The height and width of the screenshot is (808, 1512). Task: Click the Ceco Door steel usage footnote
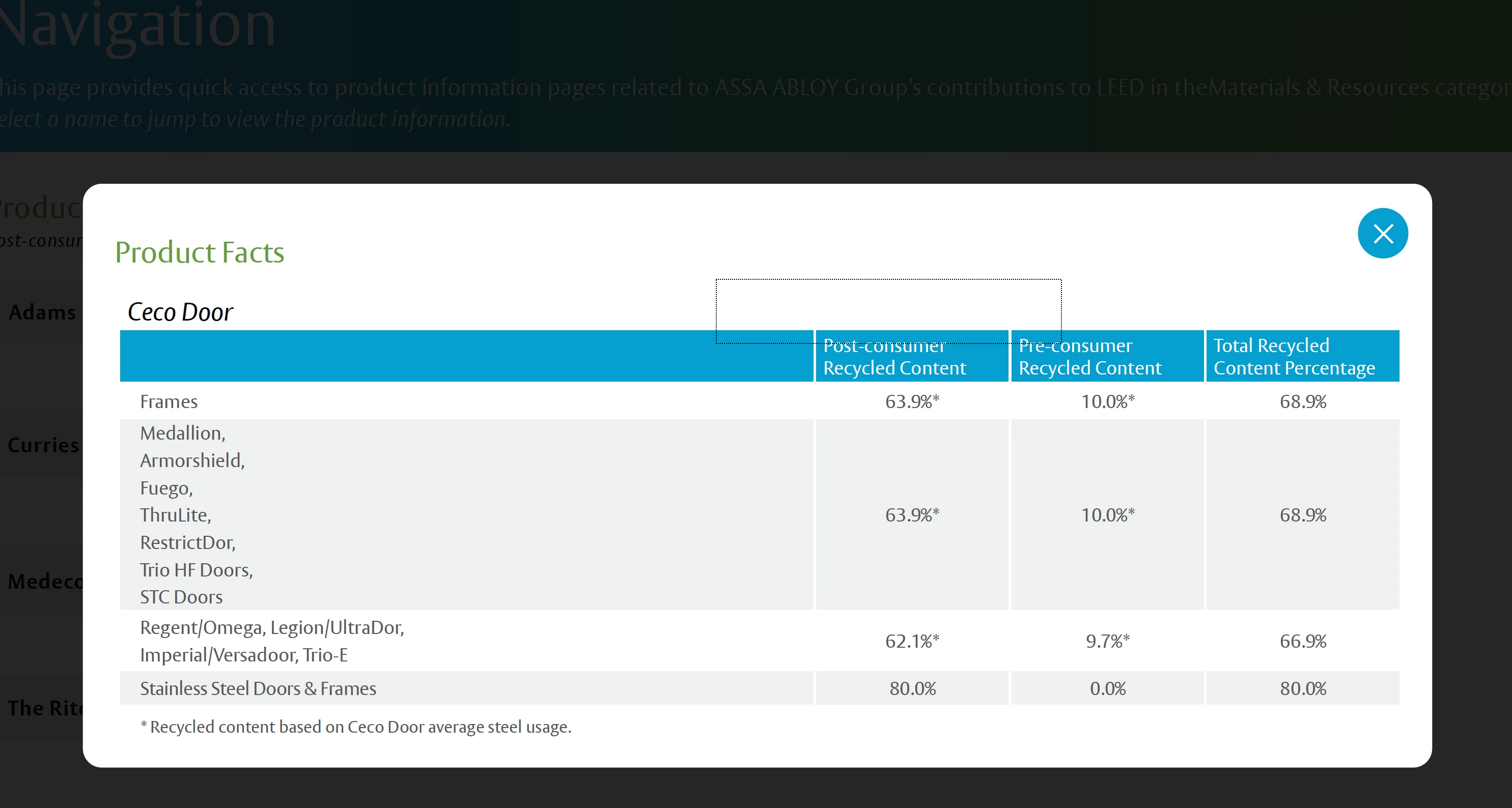pos(356,727)
